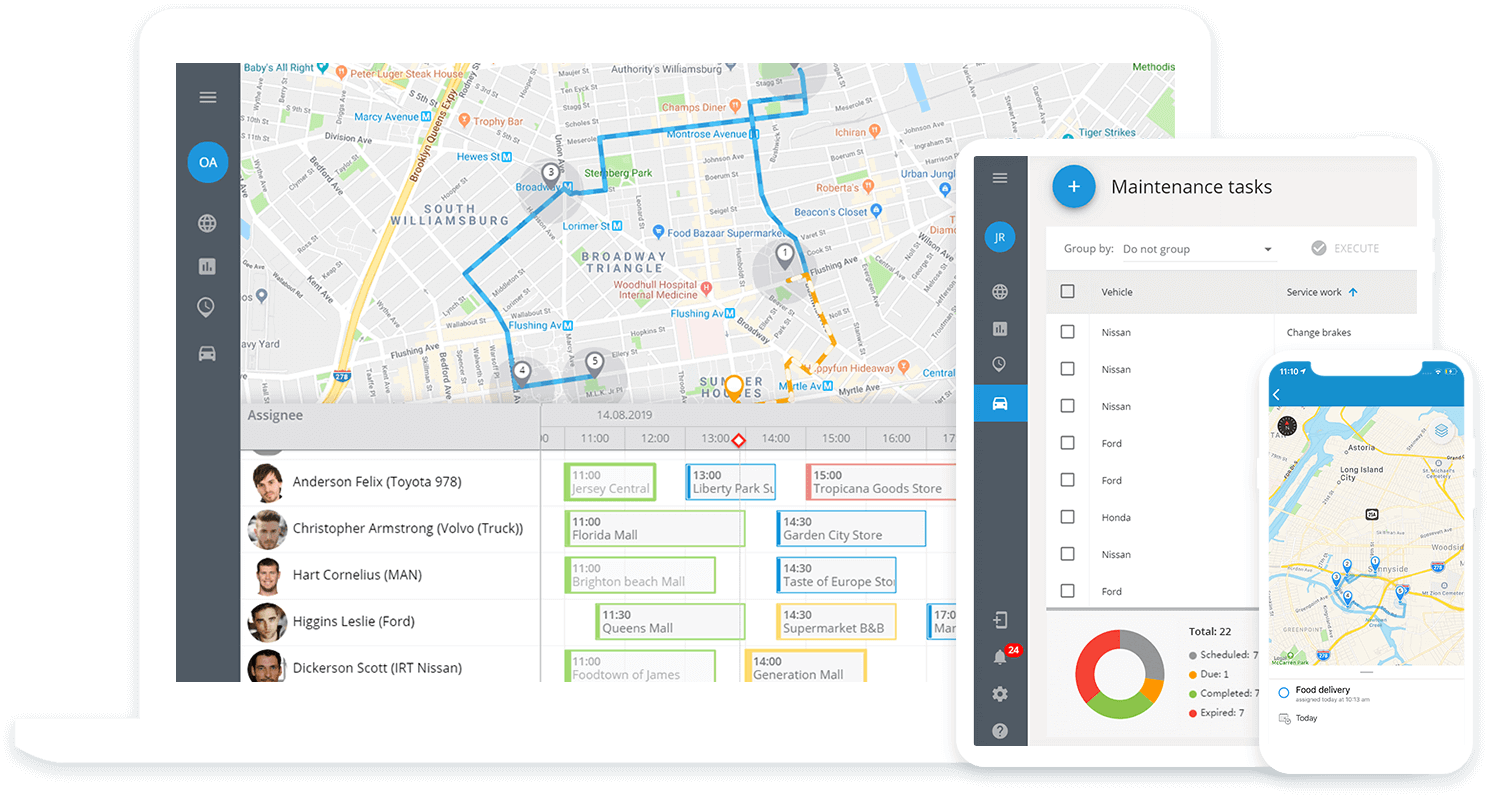Screen dimensions: 1490x797
Task: Open the chart reports icon in tablet sidebar
Action: point(1000,328)
